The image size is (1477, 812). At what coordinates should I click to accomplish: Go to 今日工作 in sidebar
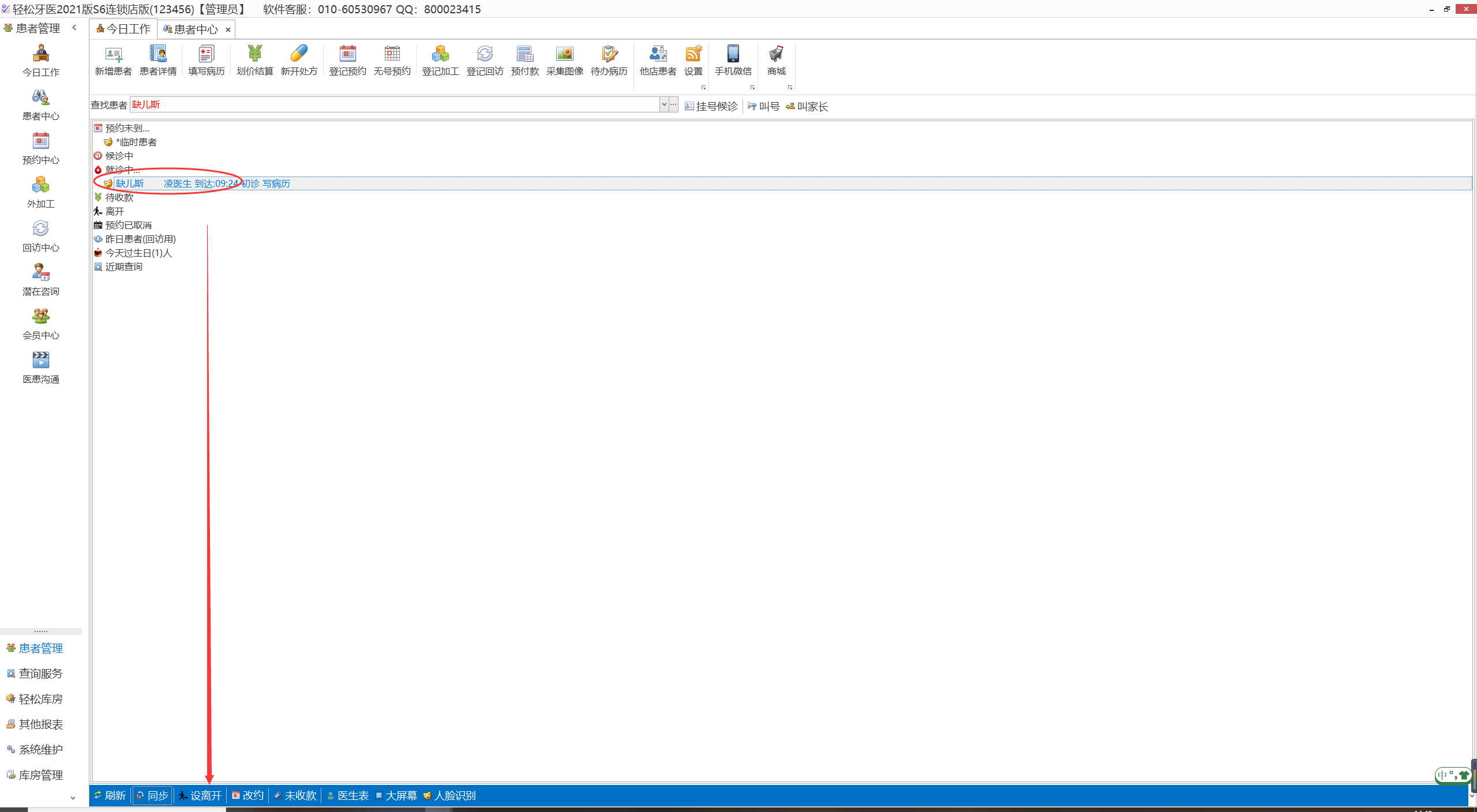click(x=40, y=61)
